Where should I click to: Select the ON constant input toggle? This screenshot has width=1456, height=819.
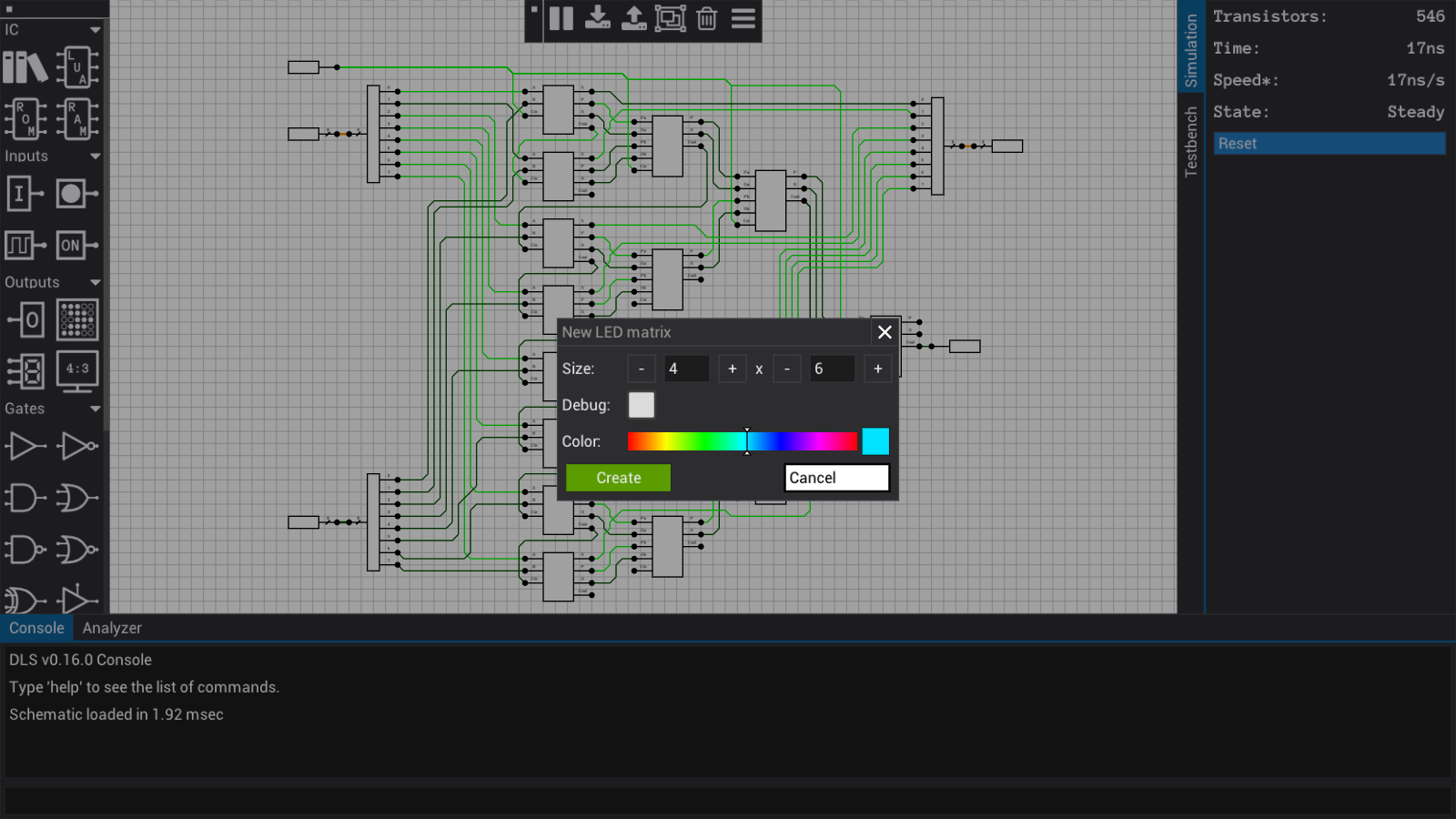77,245
